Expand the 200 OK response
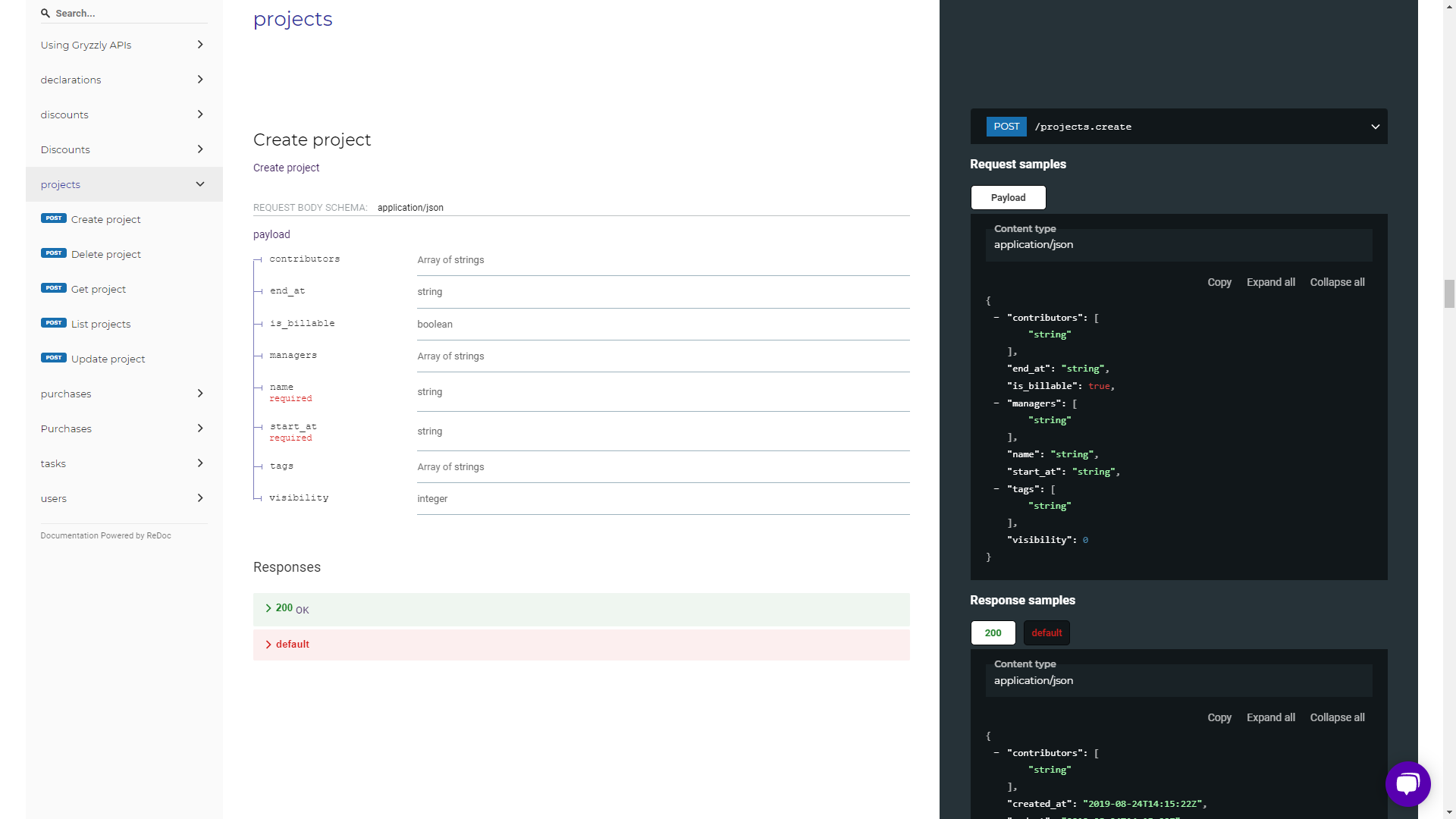 (581, 609)
